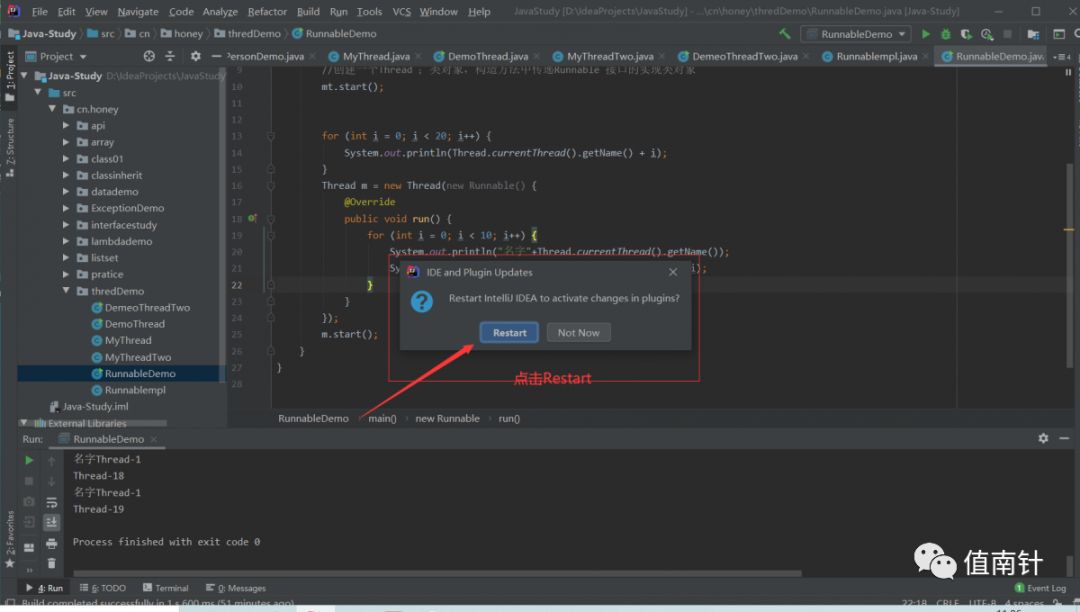Image resolution: width=1080 pixels, height=612 pixels.
Task: Click Restart in the update dialog
Action: point(509,333)
